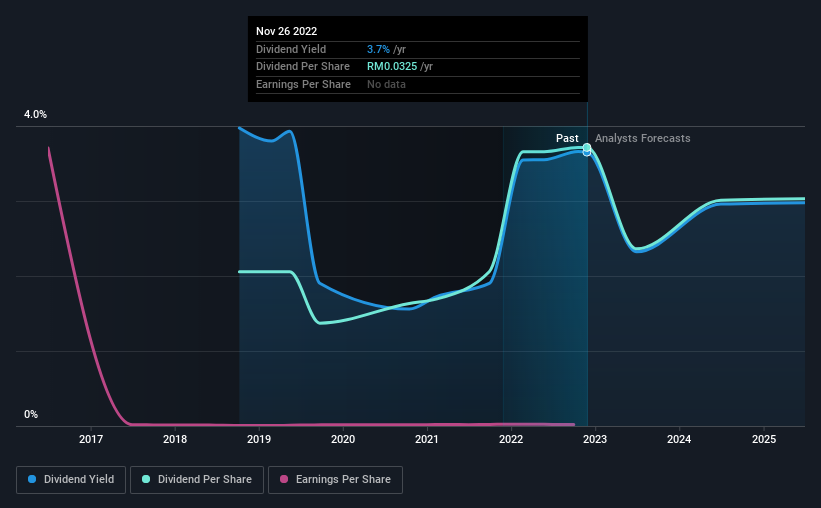Click the 4.0% y-axis label
This screenshot has height=508, width=821.
point(35,114)
